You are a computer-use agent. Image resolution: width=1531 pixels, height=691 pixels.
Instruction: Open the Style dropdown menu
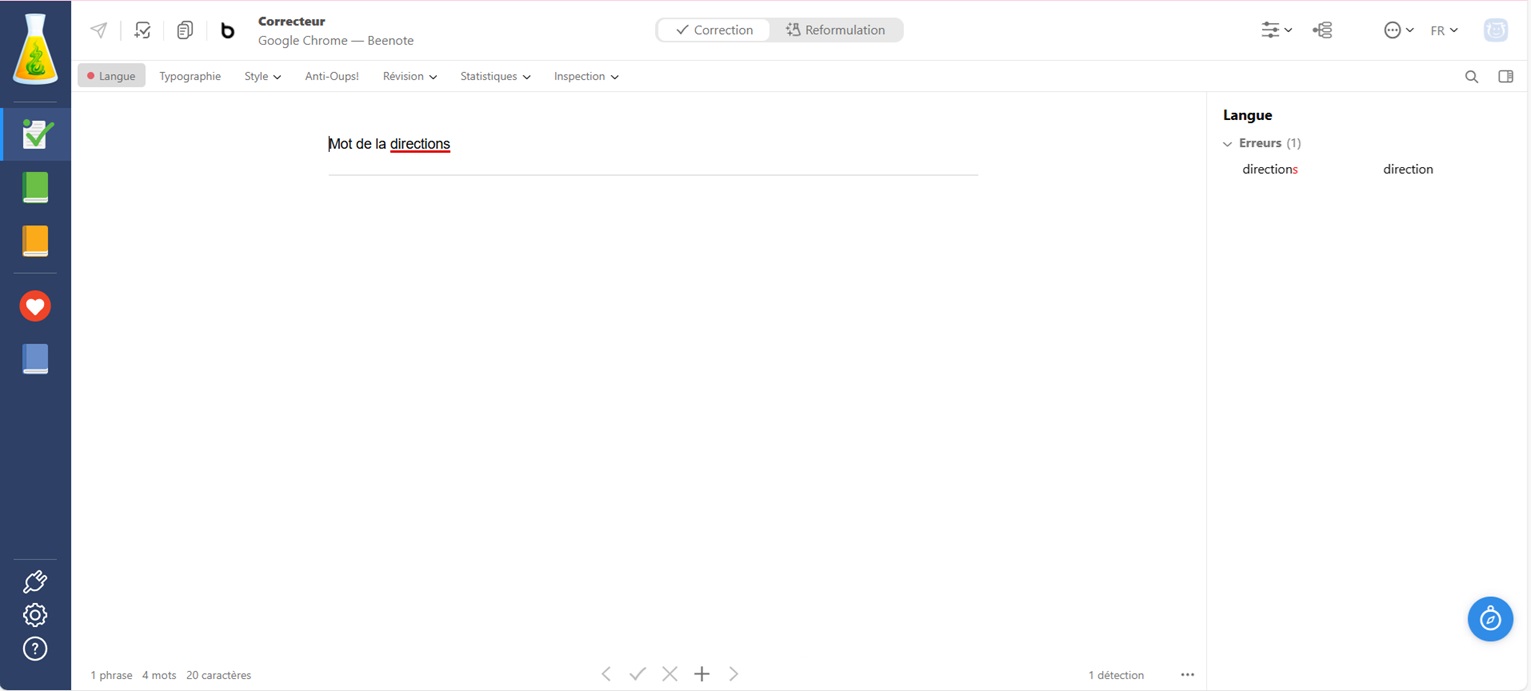coord(262,76)
